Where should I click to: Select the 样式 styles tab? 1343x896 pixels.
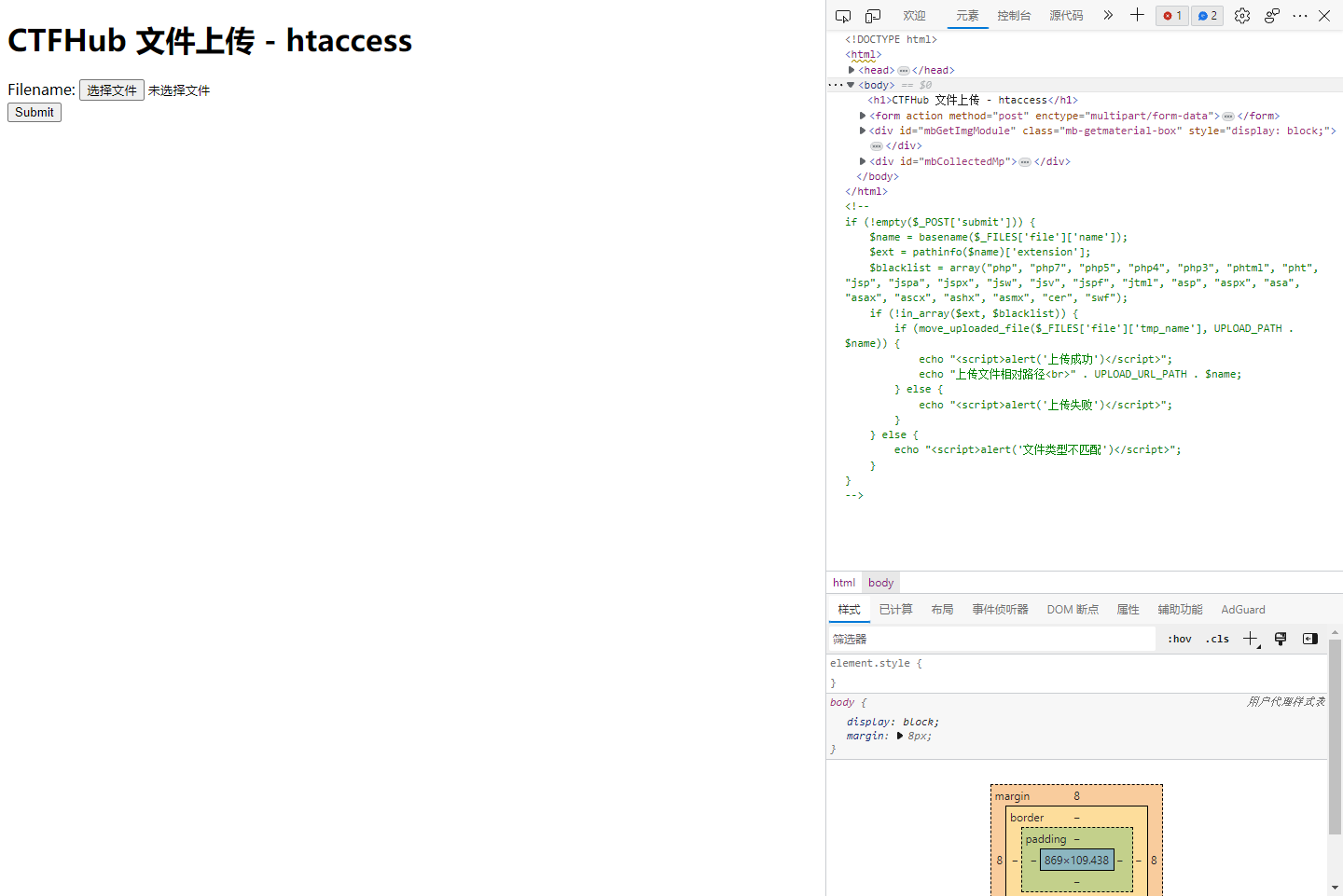point(849,610)
